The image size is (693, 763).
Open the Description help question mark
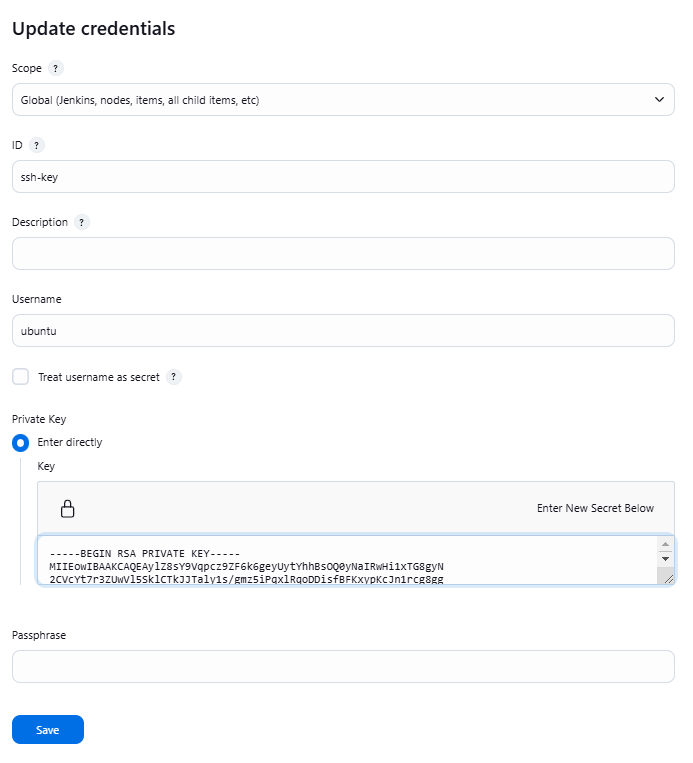pos(82,222)
